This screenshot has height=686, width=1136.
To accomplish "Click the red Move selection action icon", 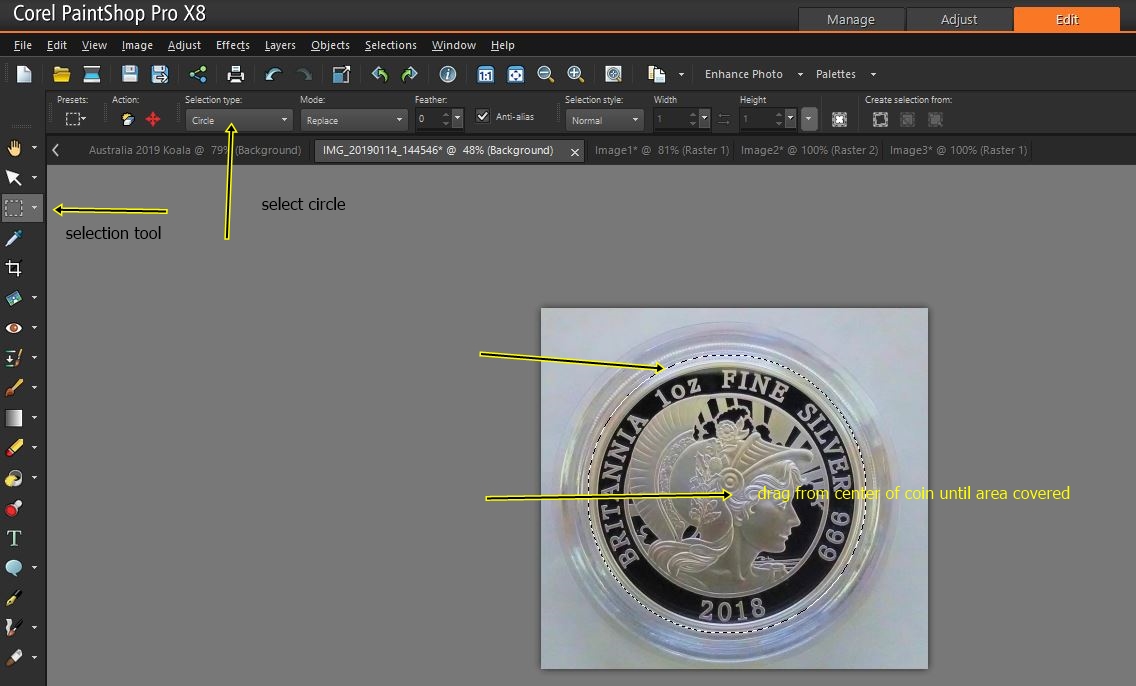I will pyautogui.click(x=153, y=119).
